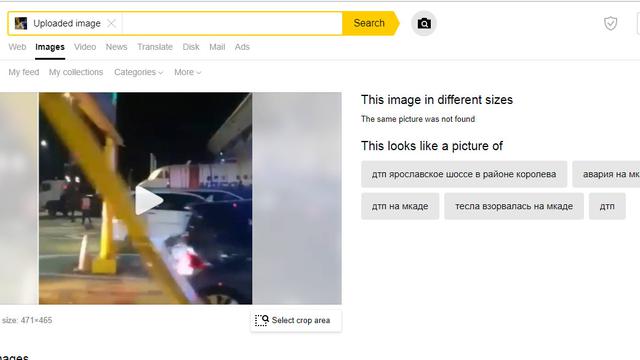Click the camera image search icon
The width and height of the screenshot is (640, 360).
click(424, 23)
